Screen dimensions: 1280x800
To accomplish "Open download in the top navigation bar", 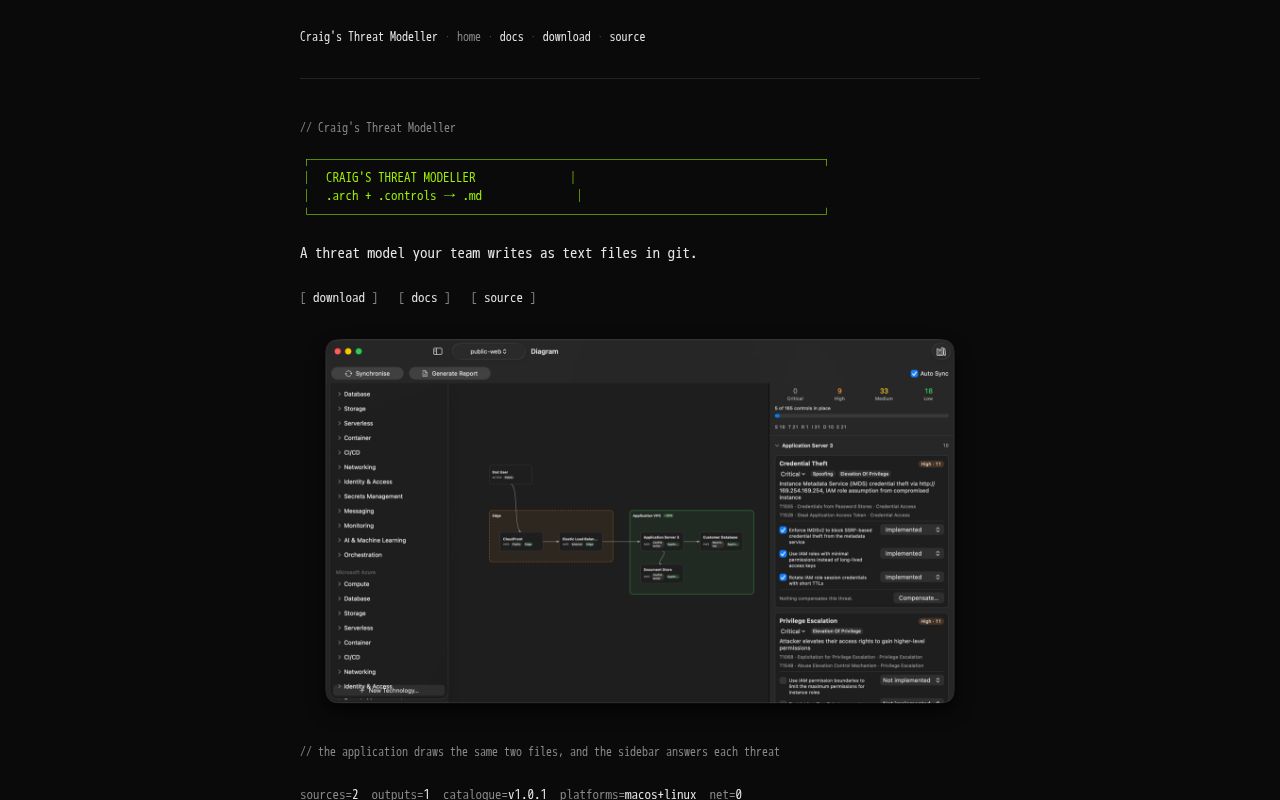I will coord(566,37).
